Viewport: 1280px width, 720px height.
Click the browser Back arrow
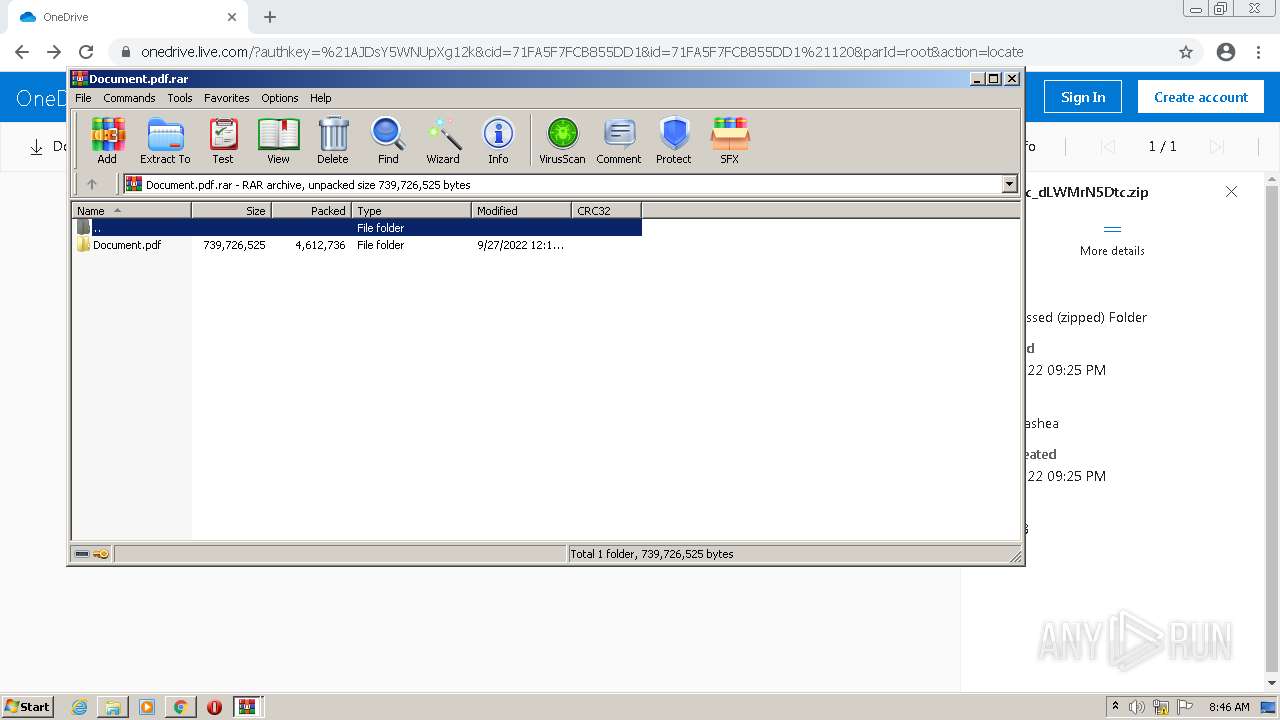[x=22, y=52]
